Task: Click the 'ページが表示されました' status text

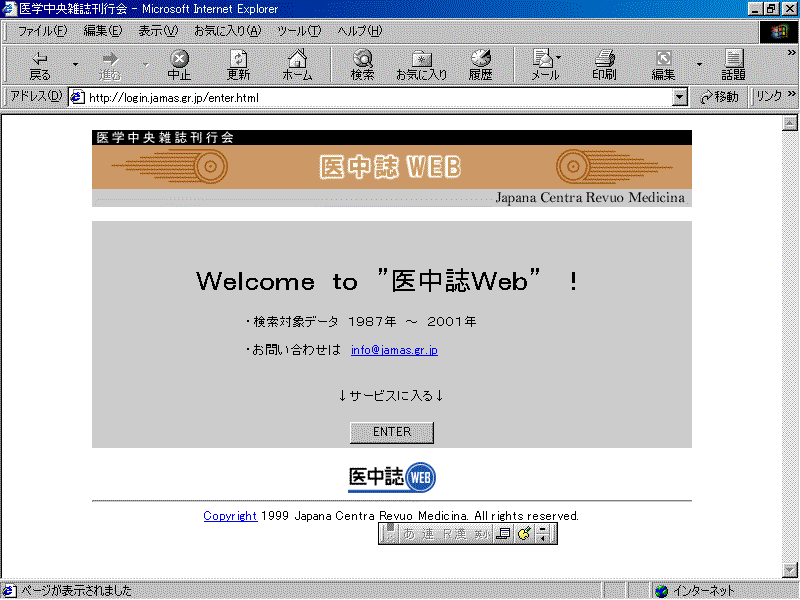Action: [77, 591]
